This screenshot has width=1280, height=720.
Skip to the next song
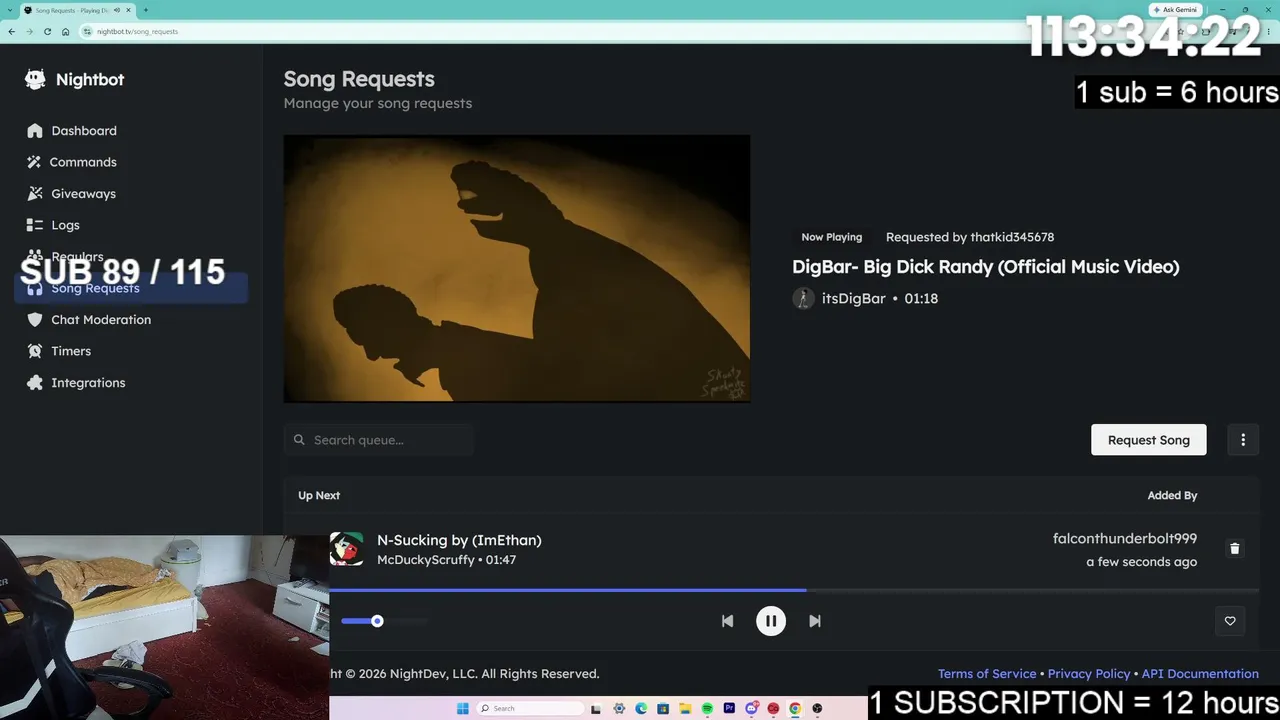[x=815, y=621]
